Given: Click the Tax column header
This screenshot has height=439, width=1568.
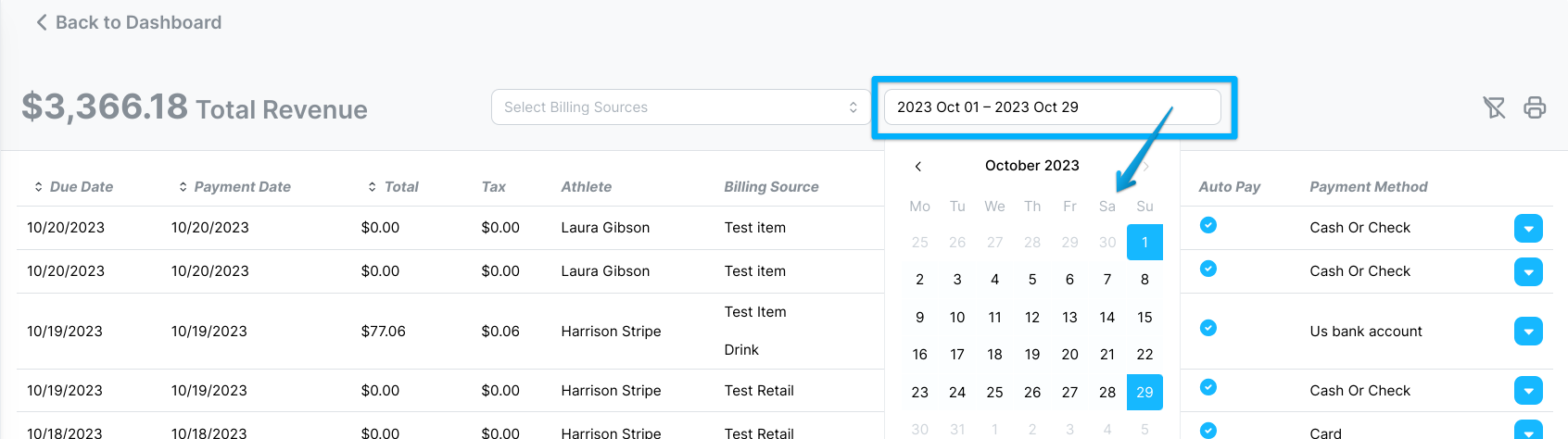Looking at the screenshot, I should [x=493, y=187].
